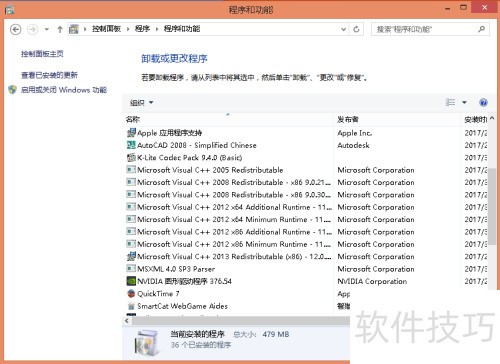Open the 组织 dropdown menu
The height and width of the screenshot is (364, 500).
click(141, 102)
